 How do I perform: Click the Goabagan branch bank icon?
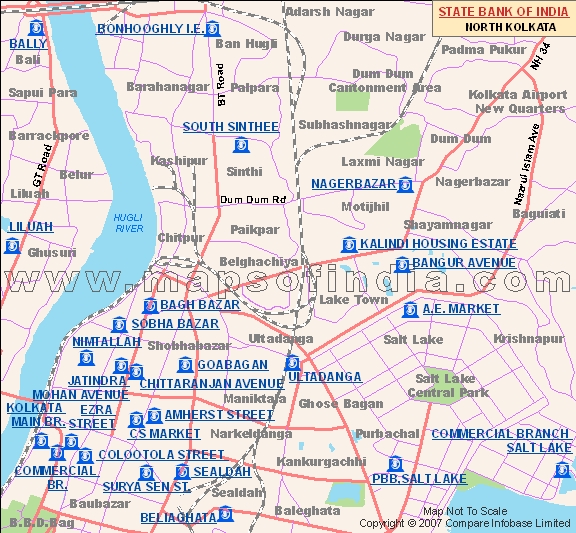pyautogui.click(x=185, y=365)
